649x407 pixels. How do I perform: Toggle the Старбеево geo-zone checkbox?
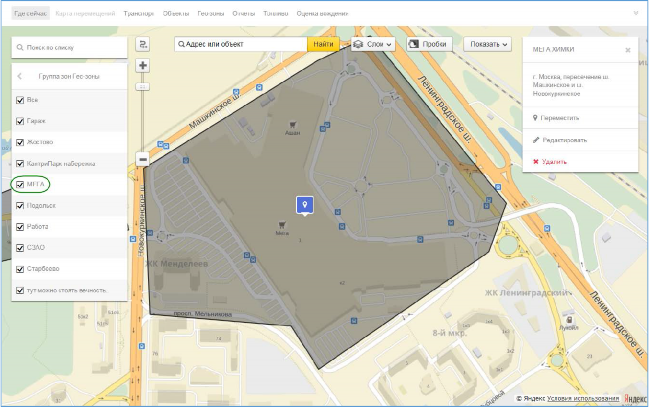coord(19,269)
